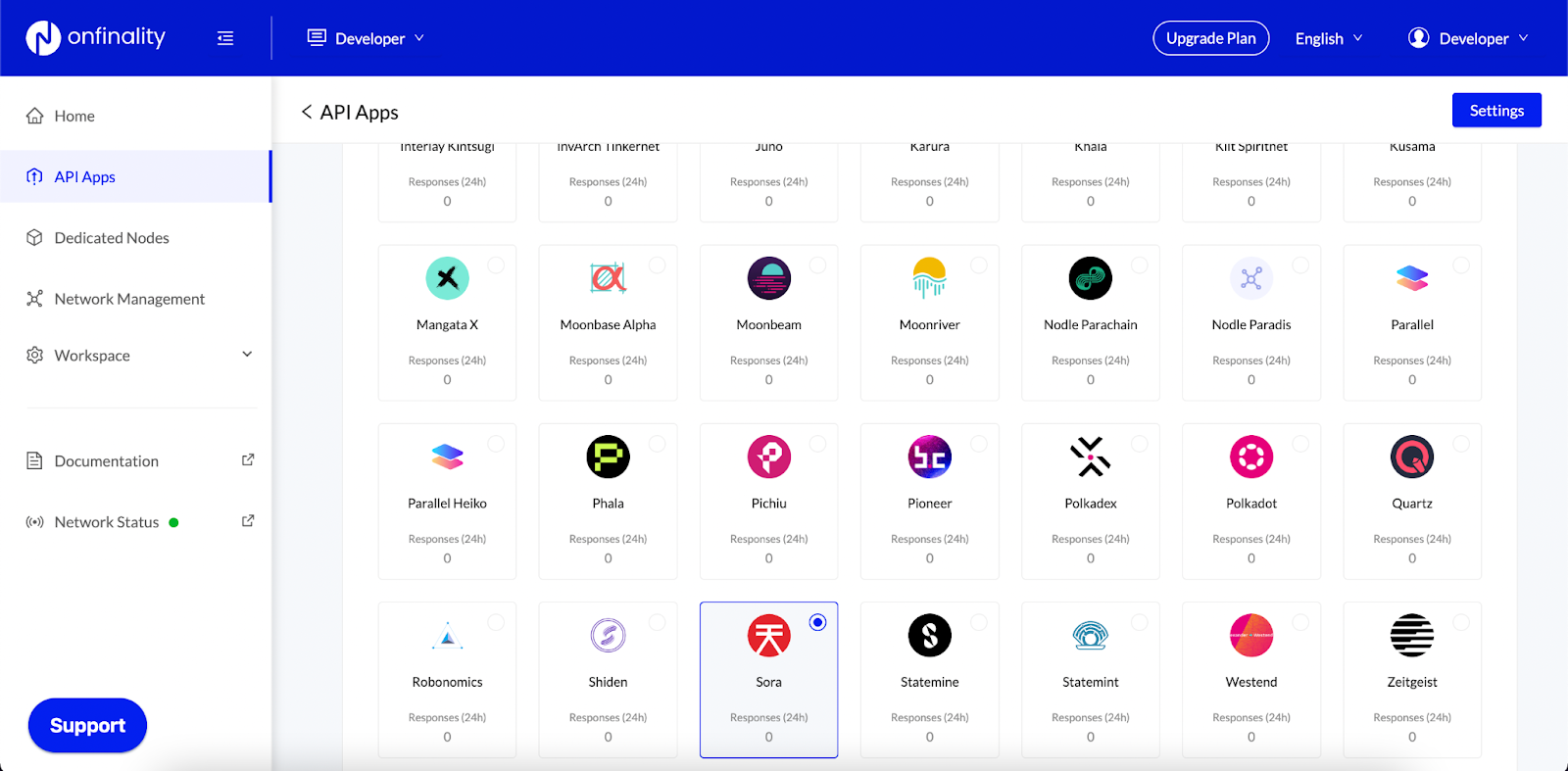Go to Home in sidebar
This screenshot has height=771, width=1568.
pos(135,116)
